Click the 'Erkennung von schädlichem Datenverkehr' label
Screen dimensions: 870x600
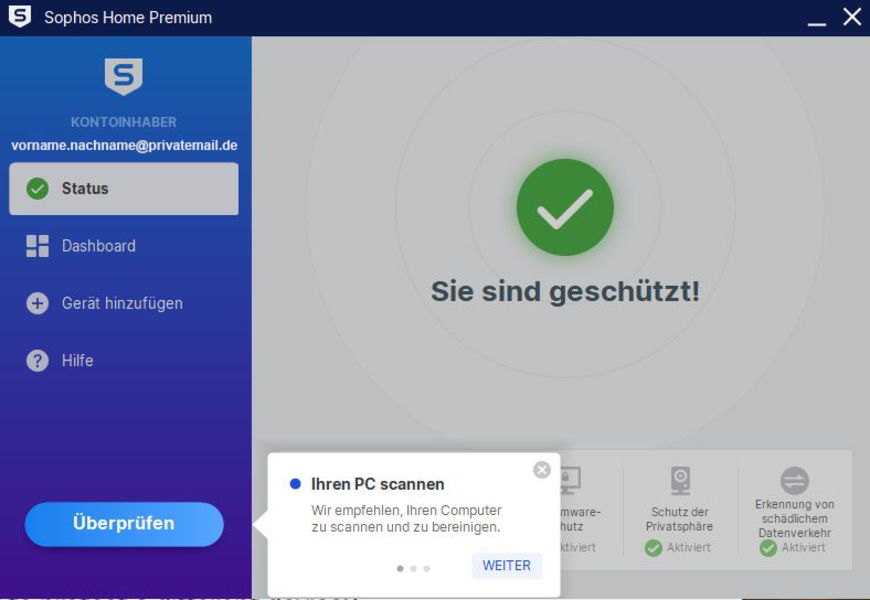(x=795, y=518)
